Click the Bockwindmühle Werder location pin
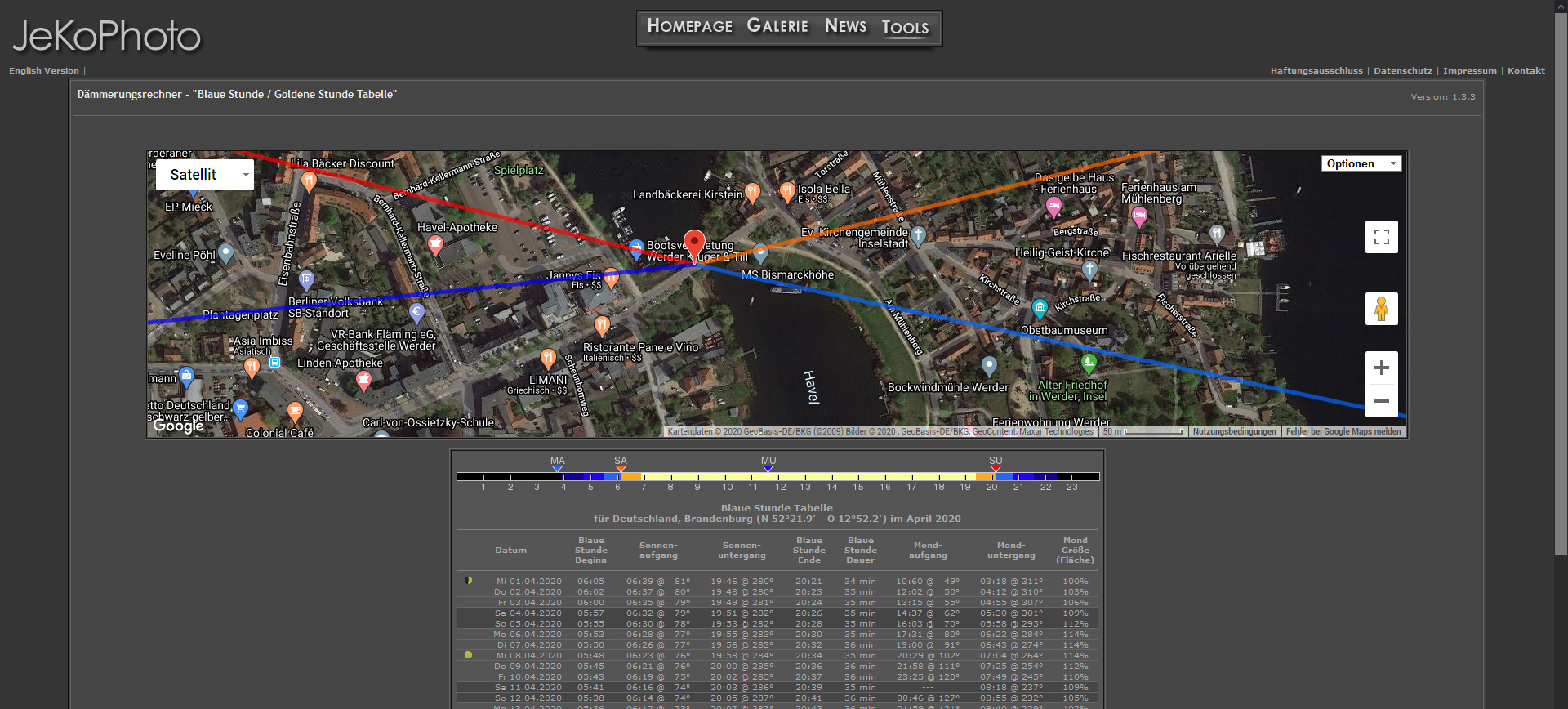Viewport: 1568px width, 709px height. (989, 366)
